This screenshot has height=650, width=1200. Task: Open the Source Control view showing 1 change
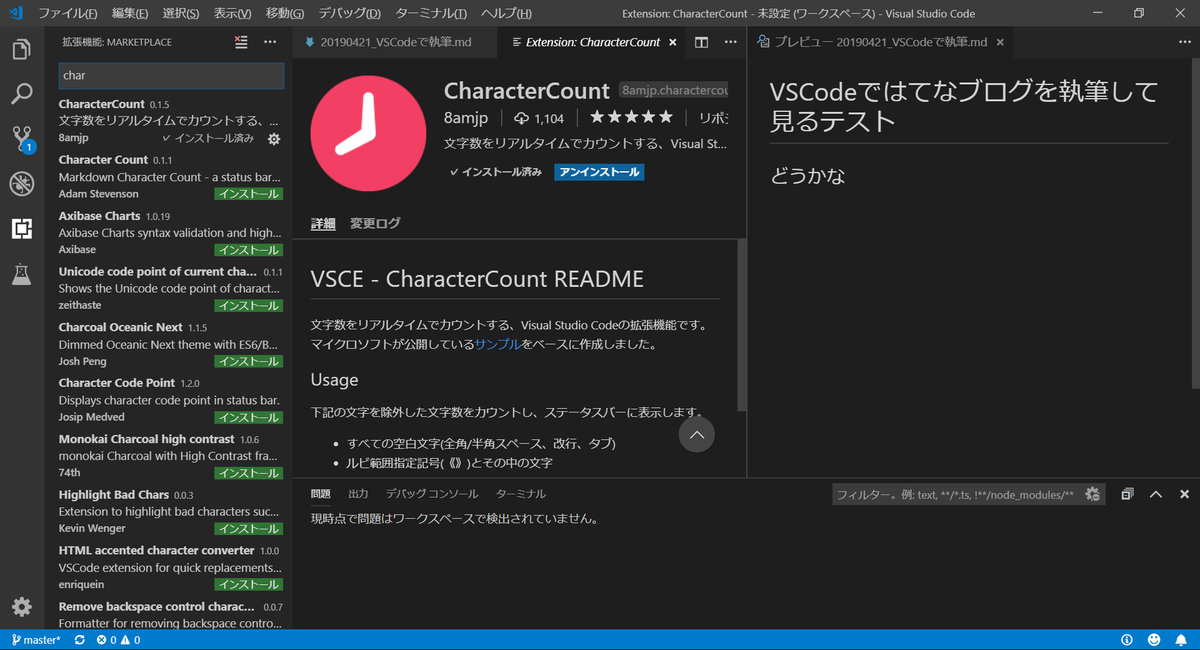click(21, 138)
